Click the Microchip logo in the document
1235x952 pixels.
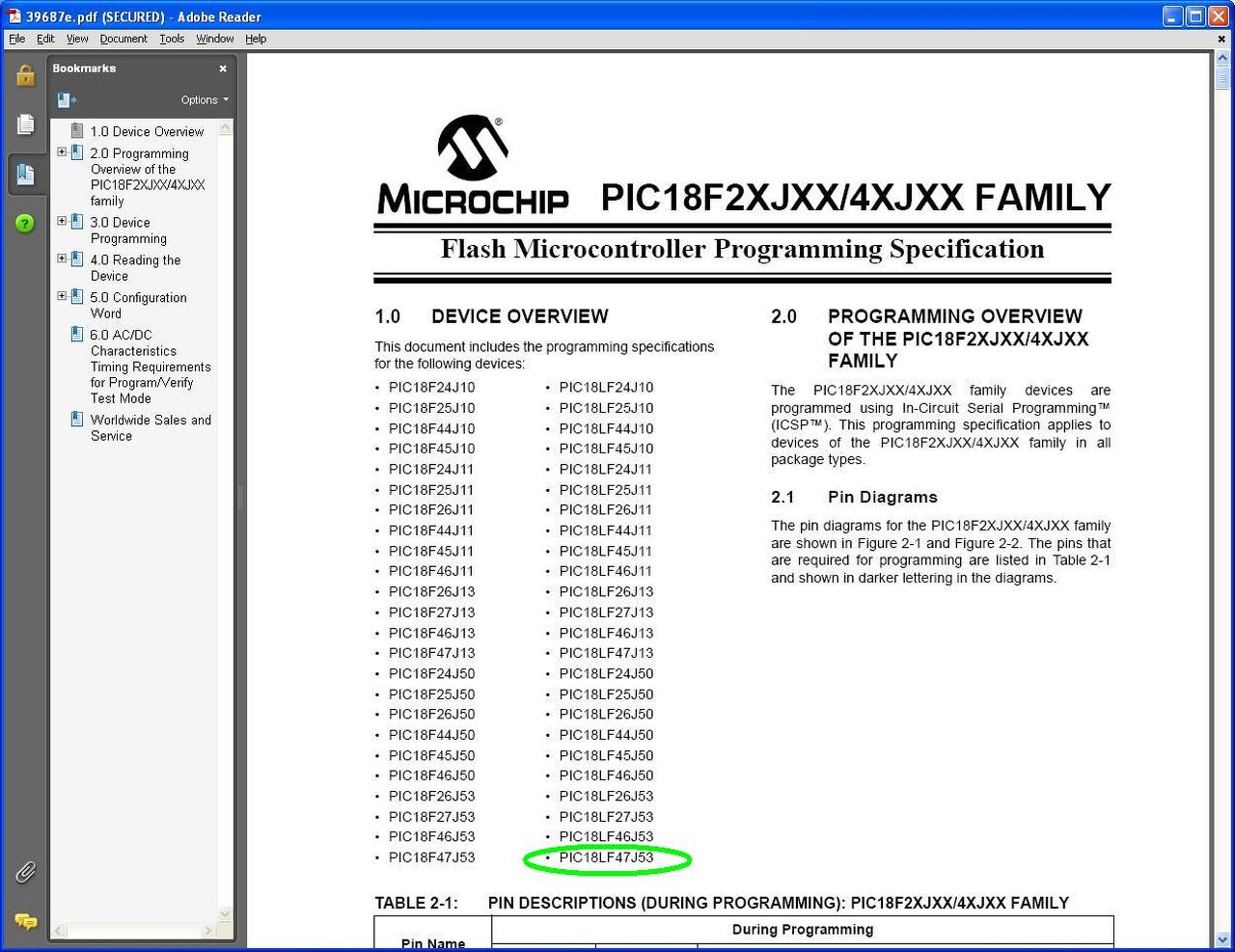pyautogui.click(x=473, y=165)
